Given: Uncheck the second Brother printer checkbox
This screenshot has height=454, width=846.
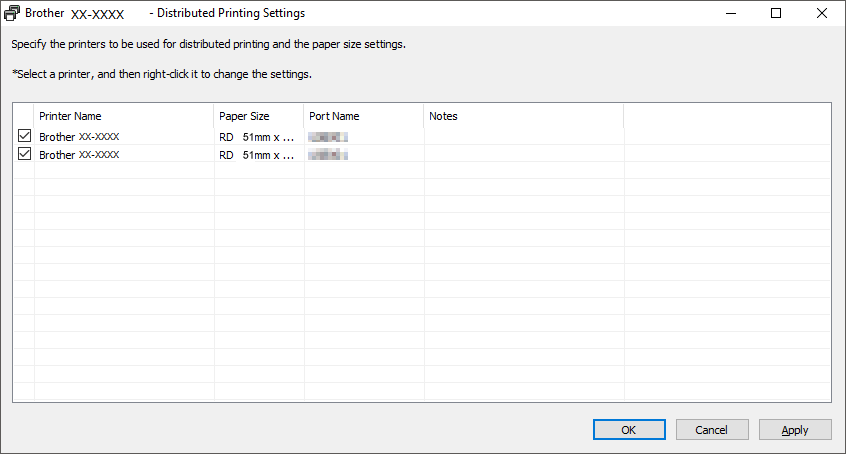Looking at the screenshot, I should (24, 154).
